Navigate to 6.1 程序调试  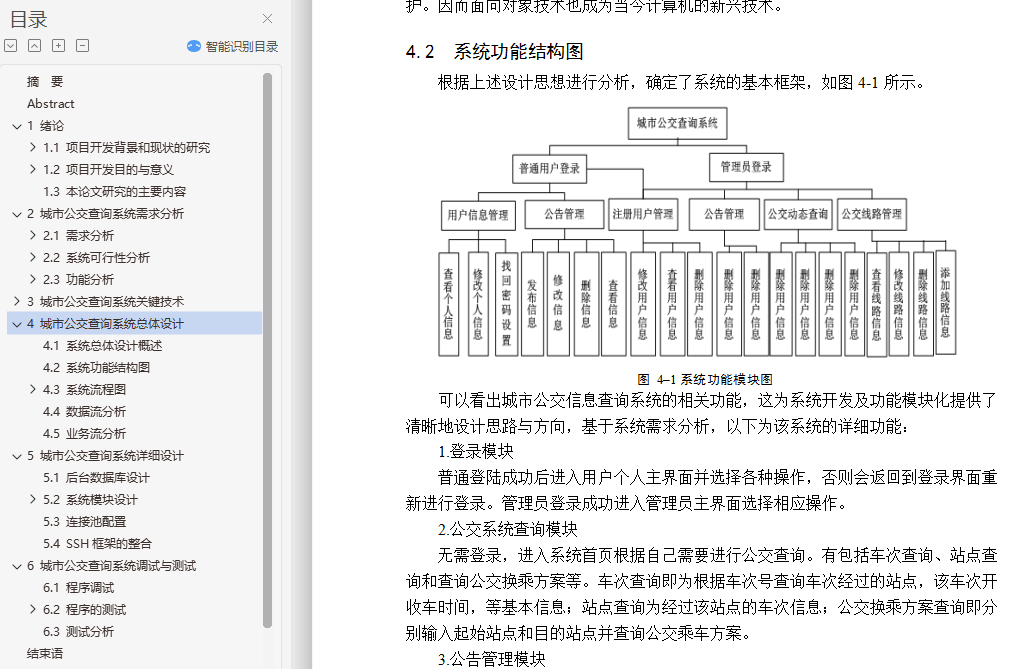tap(78, 587)
